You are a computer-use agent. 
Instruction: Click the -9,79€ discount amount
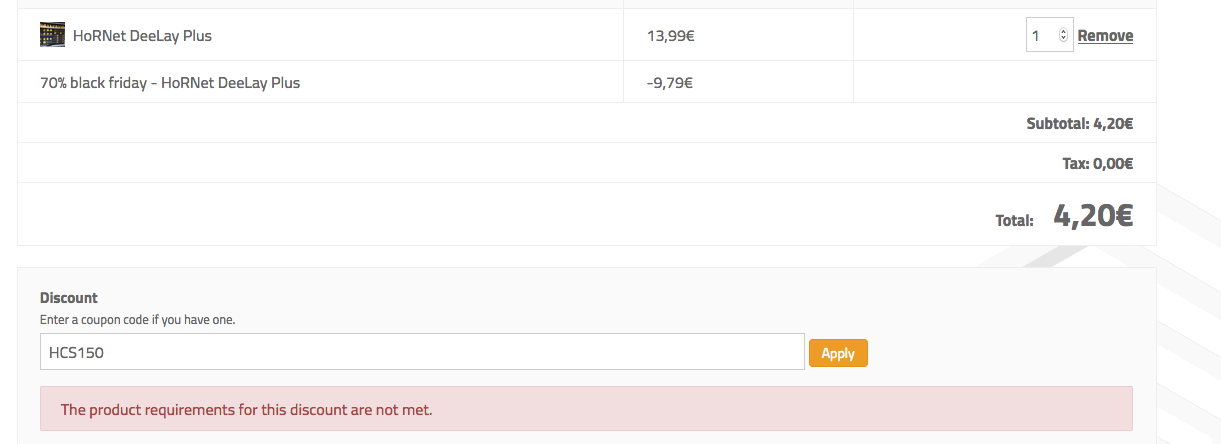[x=670, y=83]
